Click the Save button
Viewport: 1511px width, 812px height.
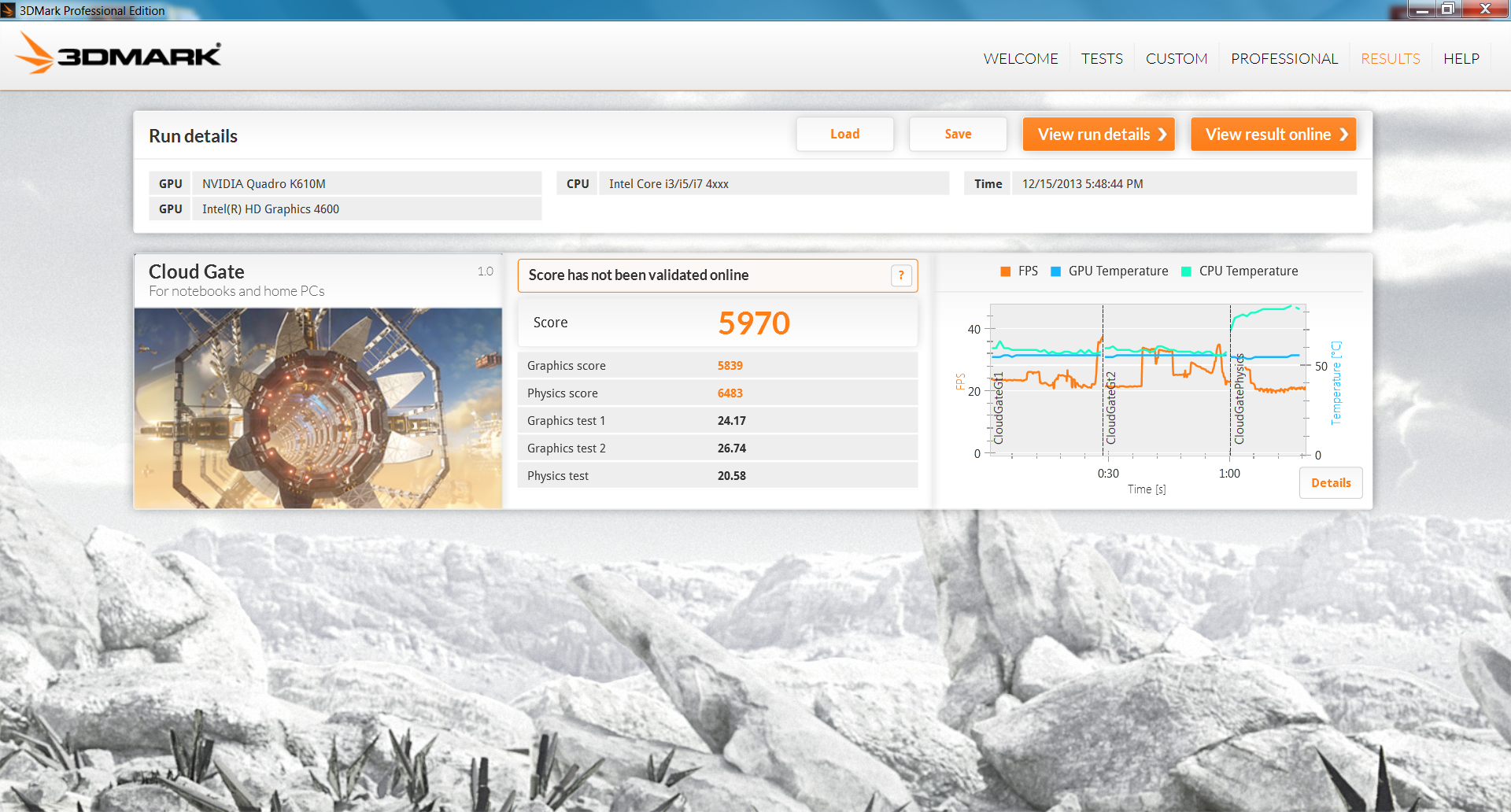tap(958, 135)
